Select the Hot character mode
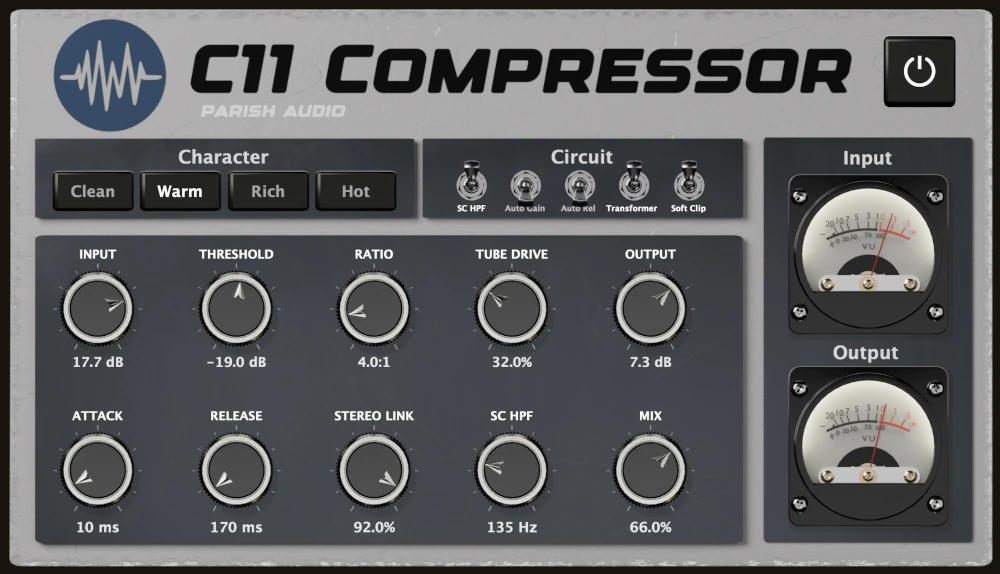The image size is (1000, 574). 356,191
